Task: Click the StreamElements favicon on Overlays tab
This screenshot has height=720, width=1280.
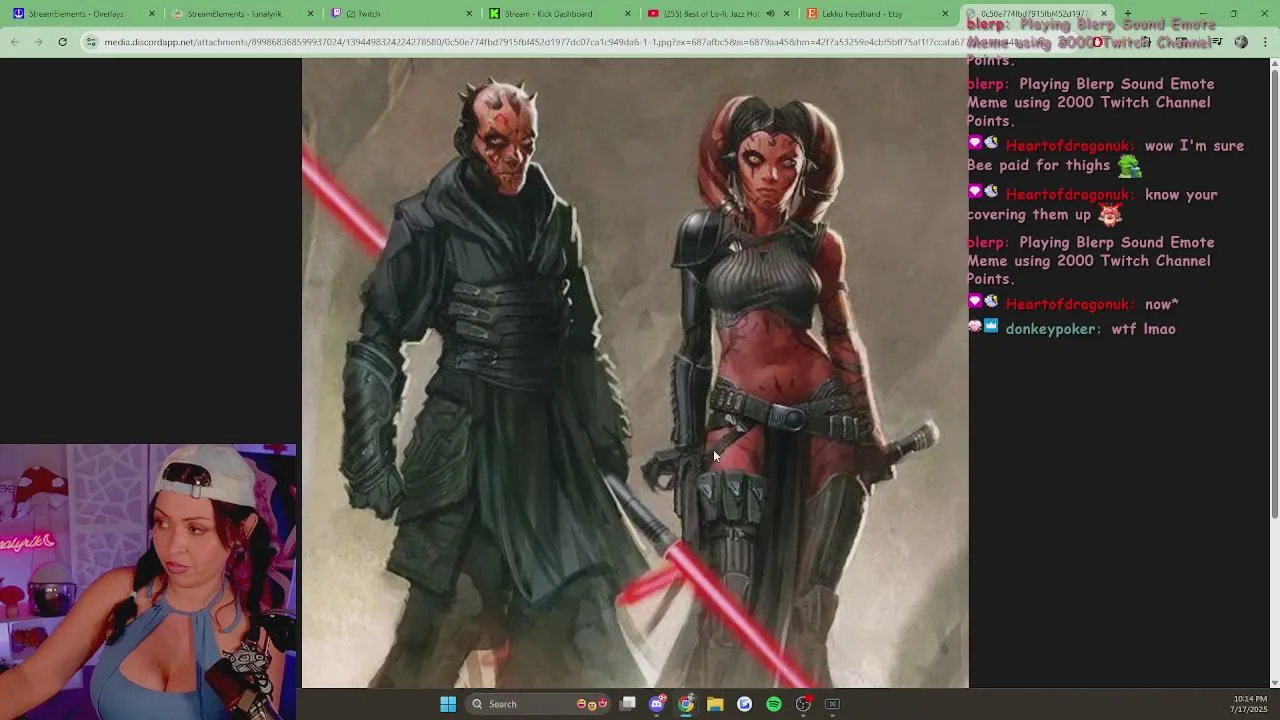Action: click(18, 14)
